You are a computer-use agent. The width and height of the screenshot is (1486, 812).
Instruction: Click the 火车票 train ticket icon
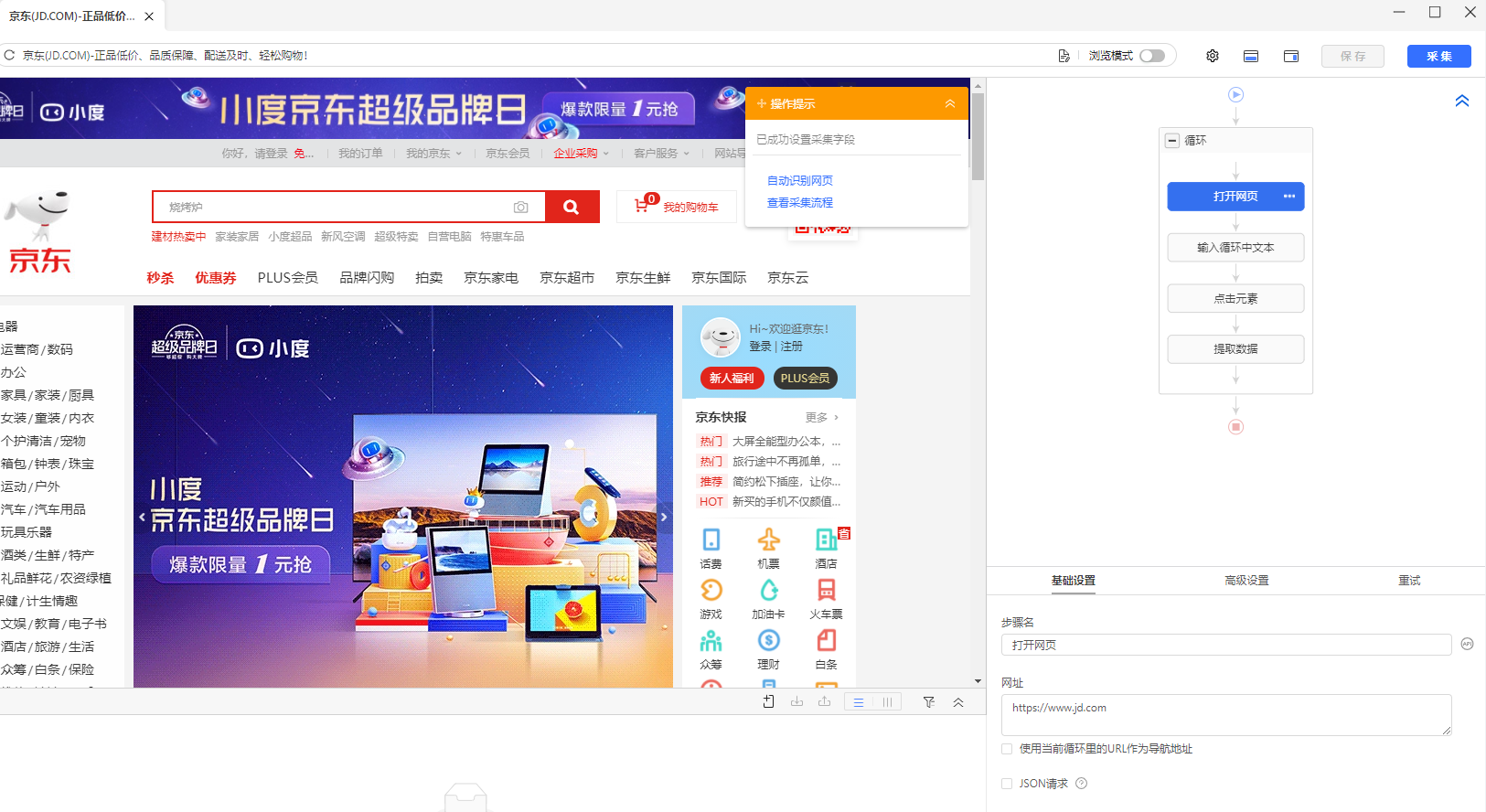coord(826,590)
